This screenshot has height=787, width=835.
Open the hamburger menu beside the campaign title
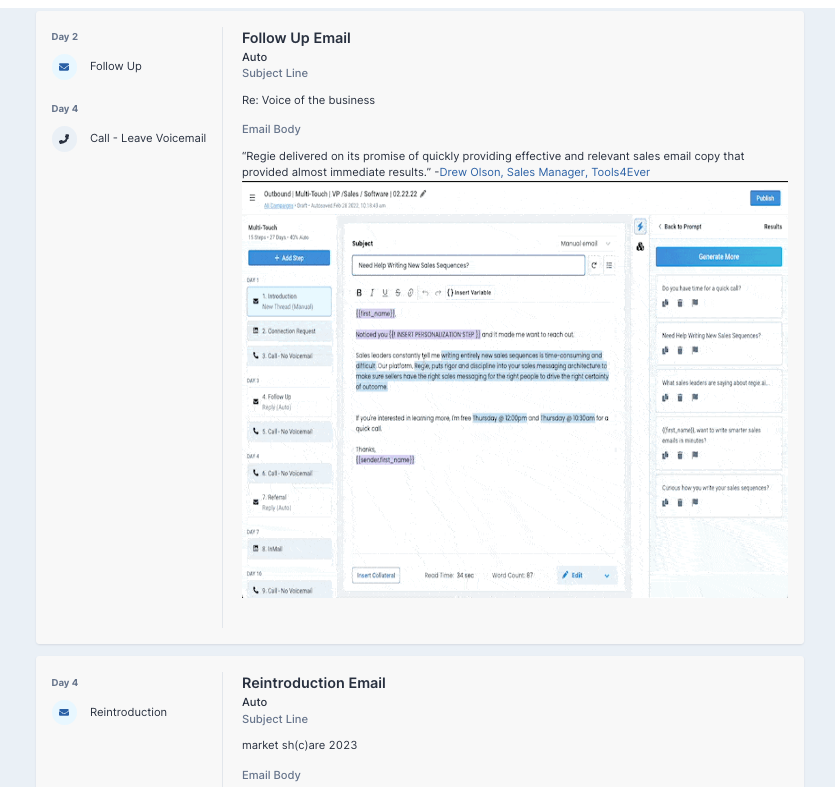252,197
